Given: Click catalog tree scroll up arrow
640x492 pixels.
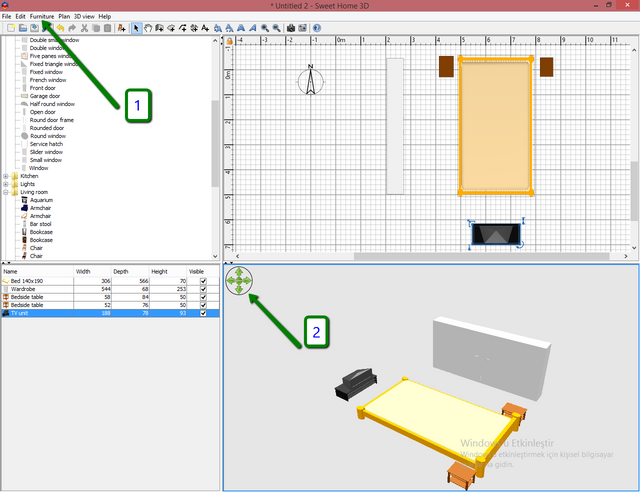Looking at the screenshot, I should tap(215, 40).
